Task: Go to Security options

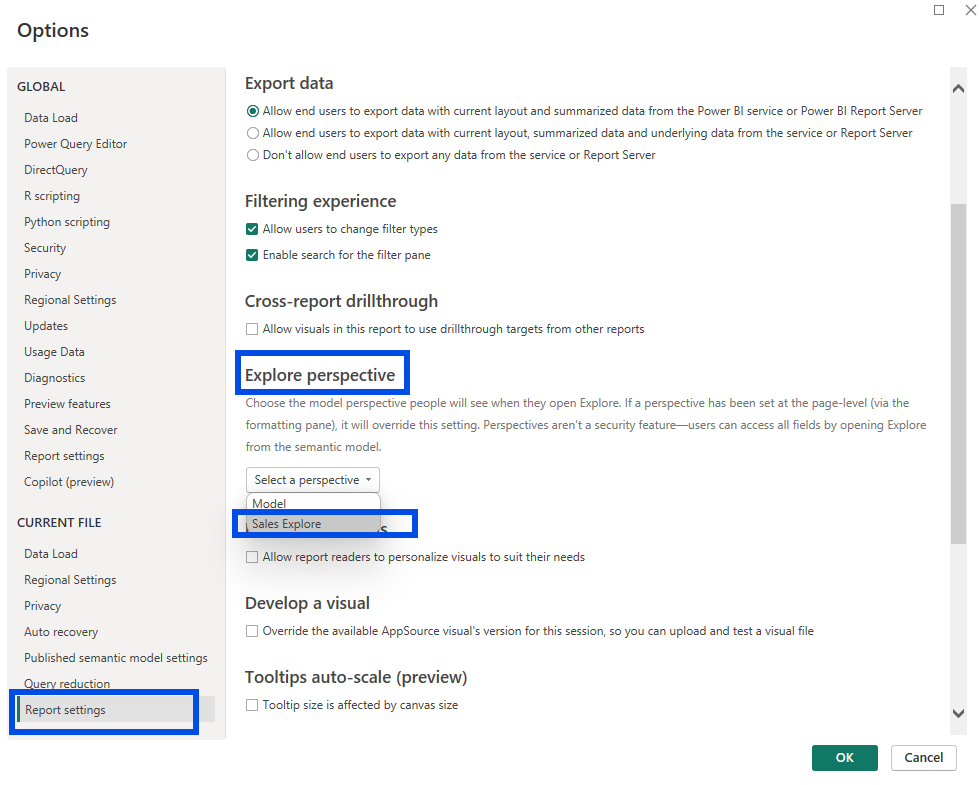Action: (45, 248)
